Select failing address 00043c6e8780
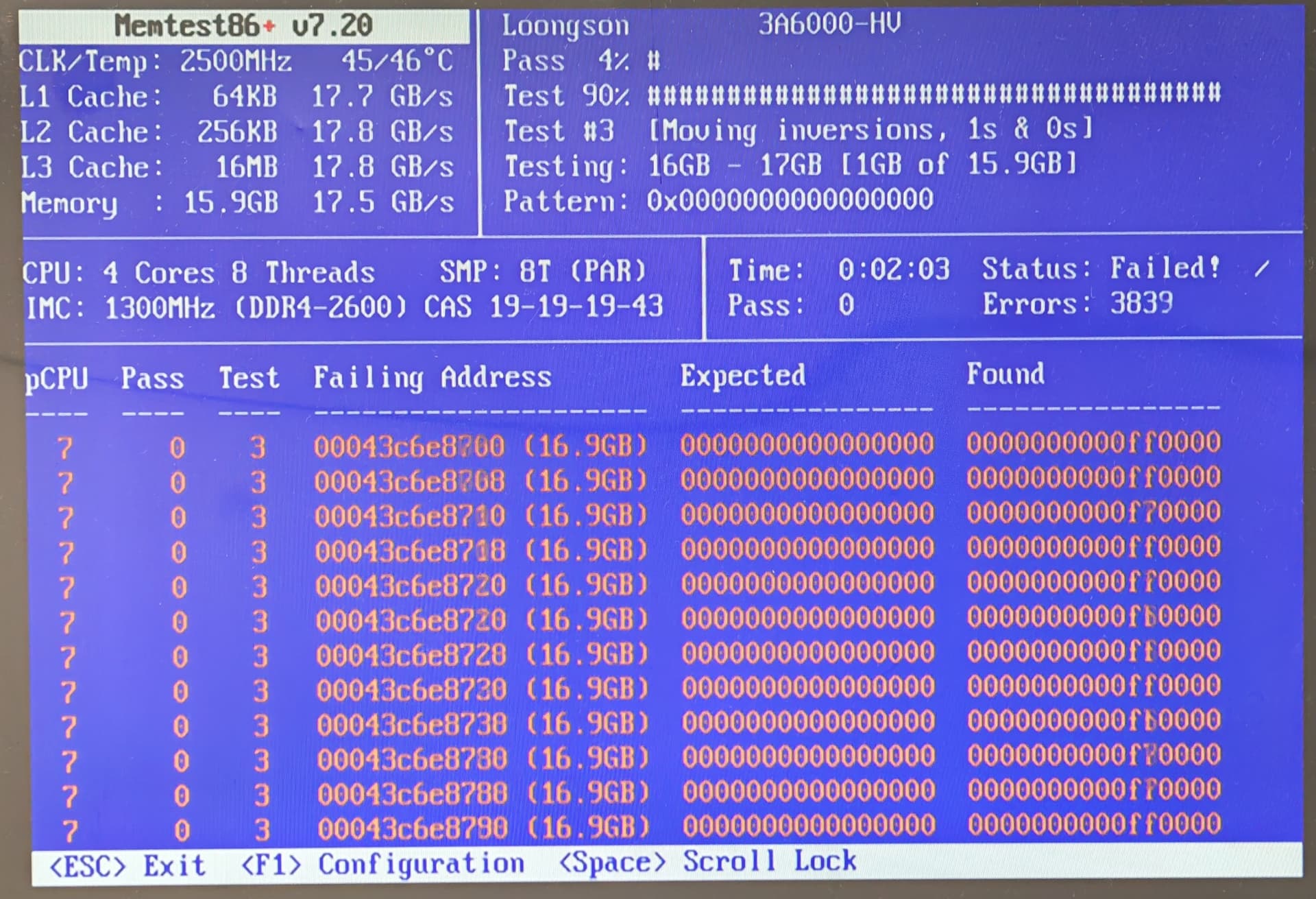This screenshot has width=1316, height=899. 412,760
